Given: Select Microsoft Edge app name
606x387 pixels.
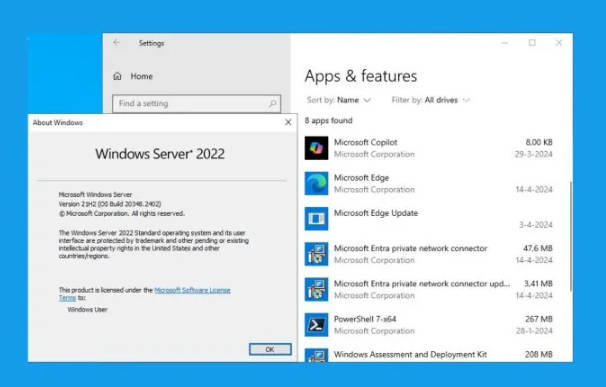Looking at the screenshot, I should [x=361, y=178].
